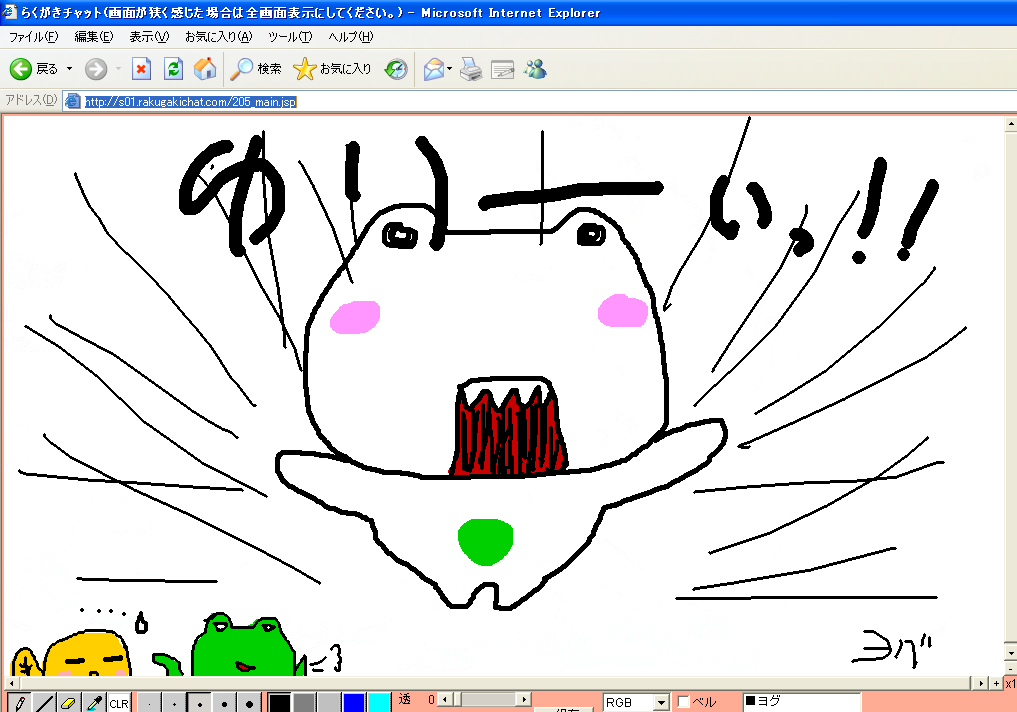
Task: Open the Back history dropdown arrow
Action: click(x=69, y=69)
